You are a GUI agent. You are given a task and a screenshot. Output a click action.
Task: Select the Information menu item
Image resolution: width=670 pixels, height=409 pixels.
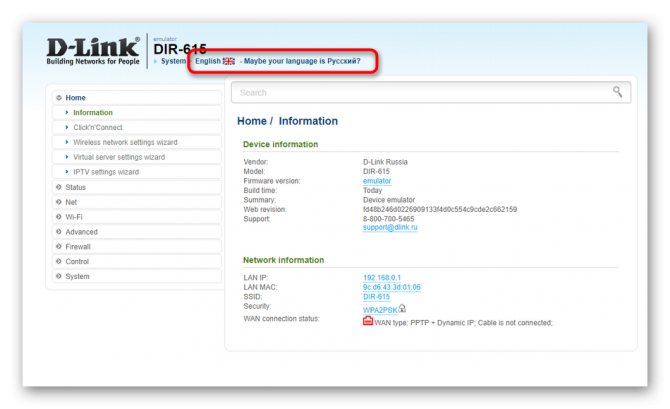tap(137, 112)
